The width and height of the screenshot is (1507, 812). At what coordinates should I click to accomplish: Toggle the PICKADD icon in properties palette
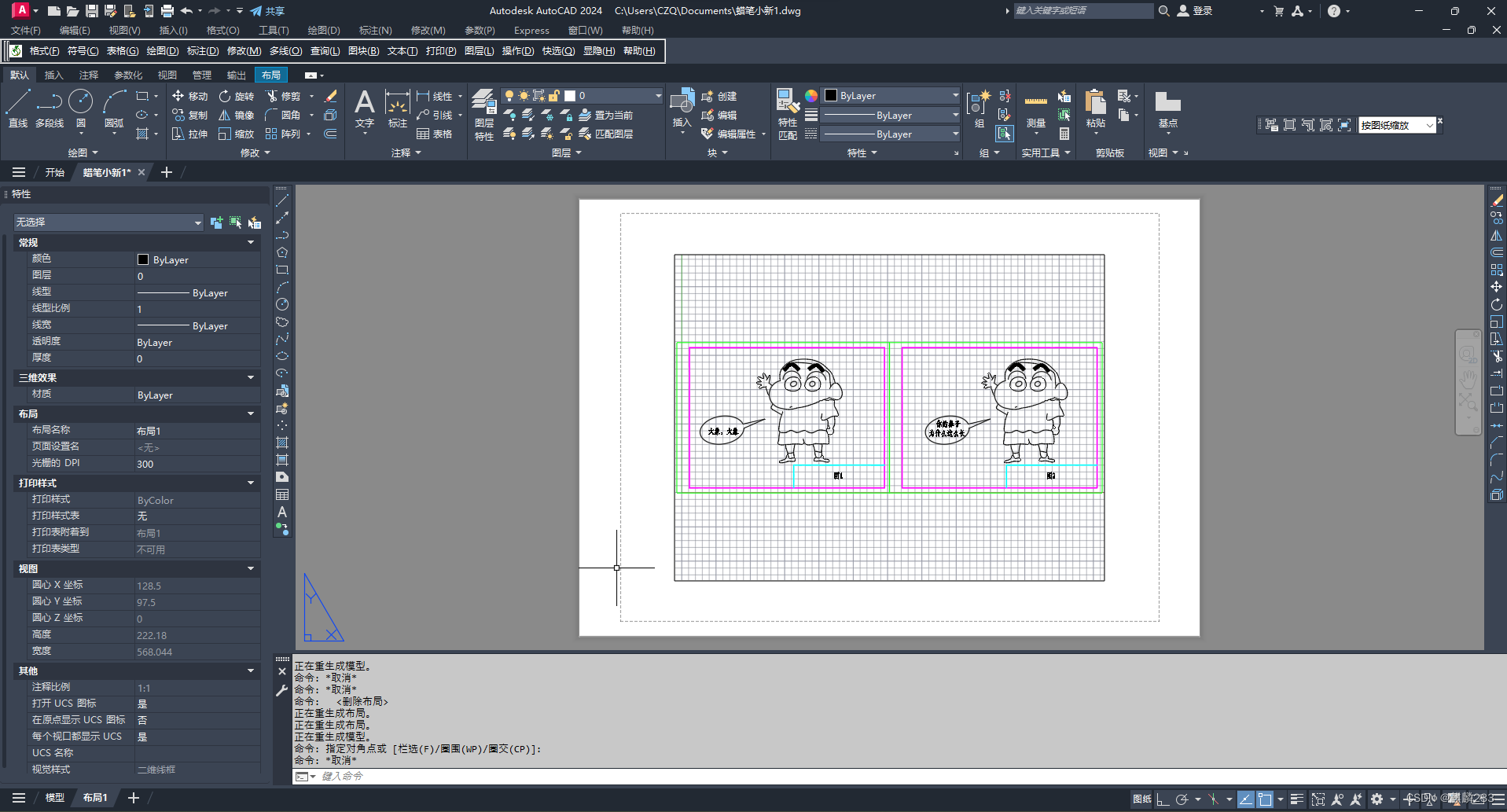click(216, 222)
